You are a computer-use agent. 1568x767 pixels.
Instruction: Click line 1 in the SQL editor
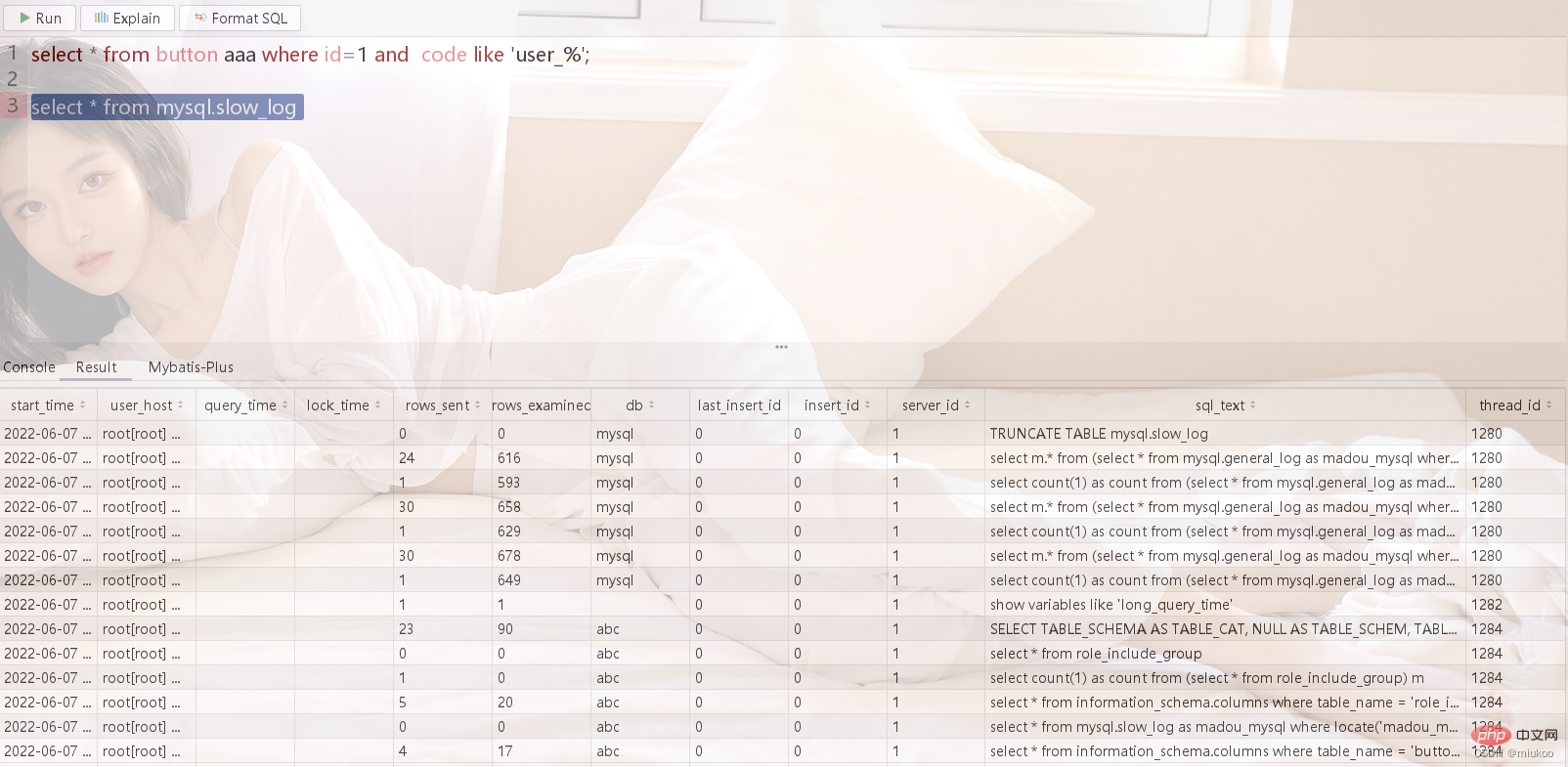pos(310,55)
